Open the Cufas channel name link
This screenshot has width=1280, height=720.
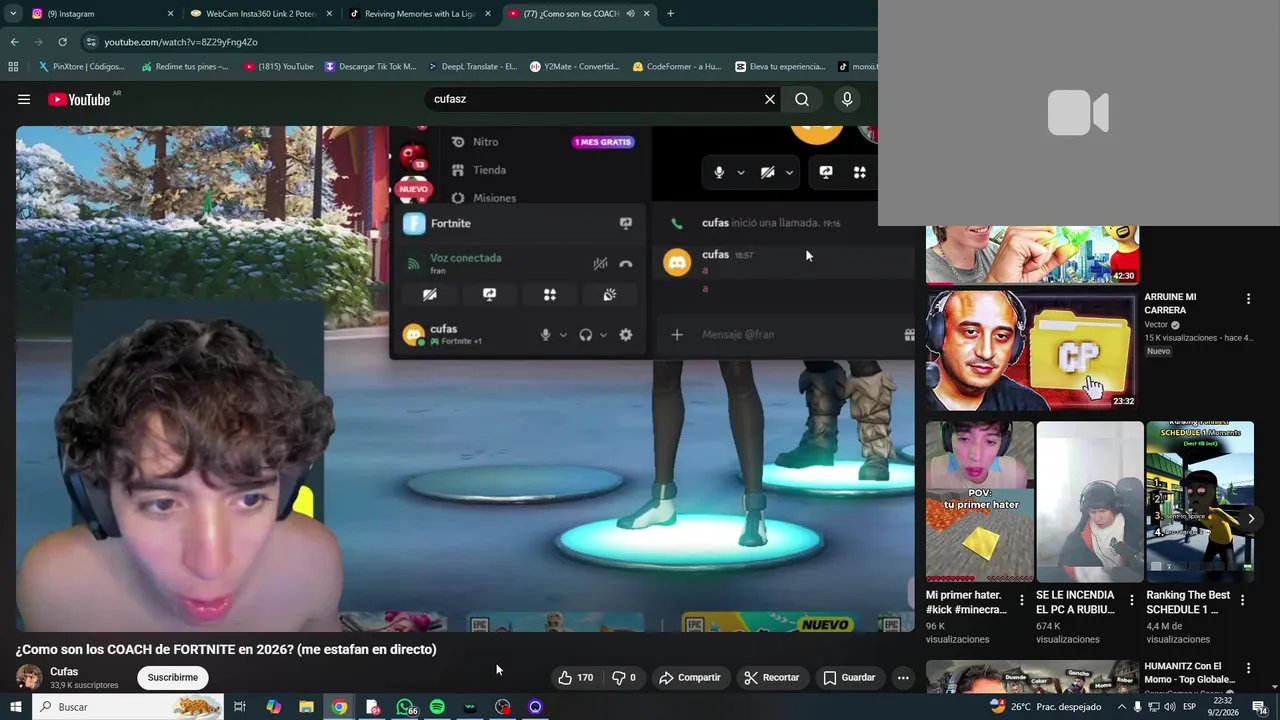coord(64,672)
